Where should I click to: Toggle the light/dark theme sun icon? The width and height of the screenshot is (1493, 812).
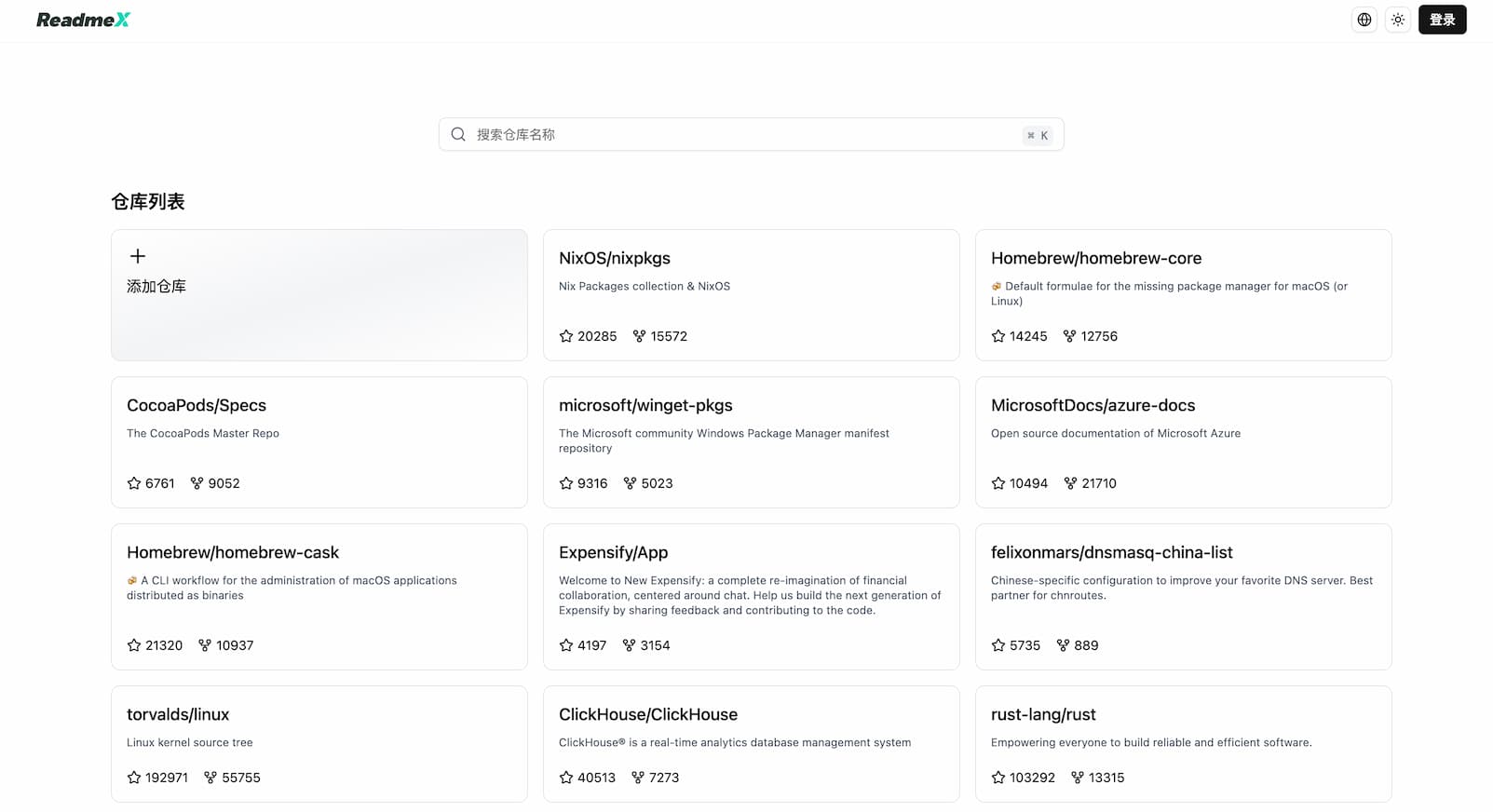coord(1397,20)
